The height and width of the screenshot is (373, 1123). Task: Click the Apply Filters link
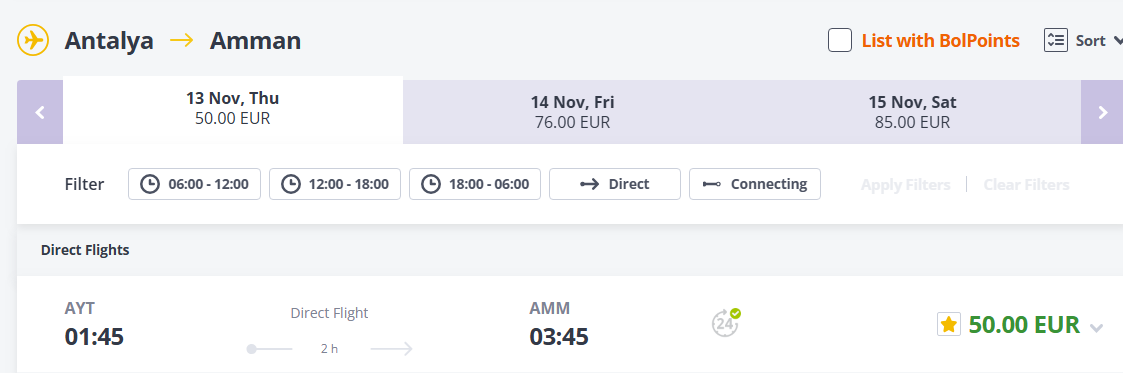905,185
